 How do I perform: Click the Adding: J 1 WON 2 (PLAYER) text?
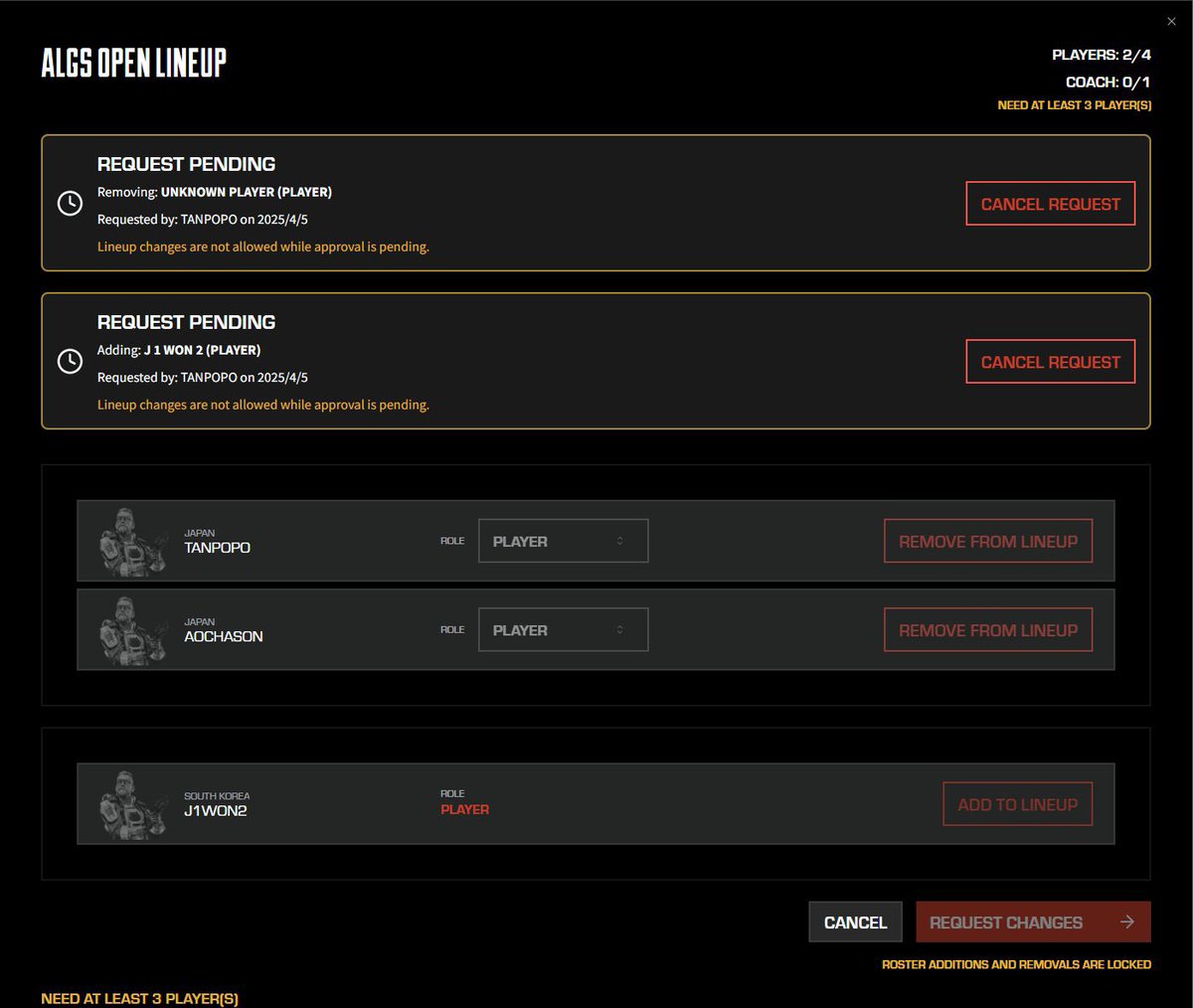point(179,350)
